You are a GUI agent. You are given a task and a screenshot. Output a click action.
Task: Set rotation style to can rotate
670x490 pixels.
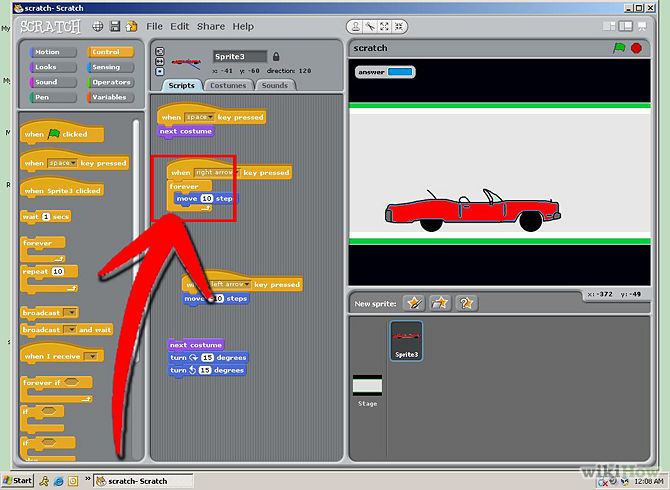point(159,51)
